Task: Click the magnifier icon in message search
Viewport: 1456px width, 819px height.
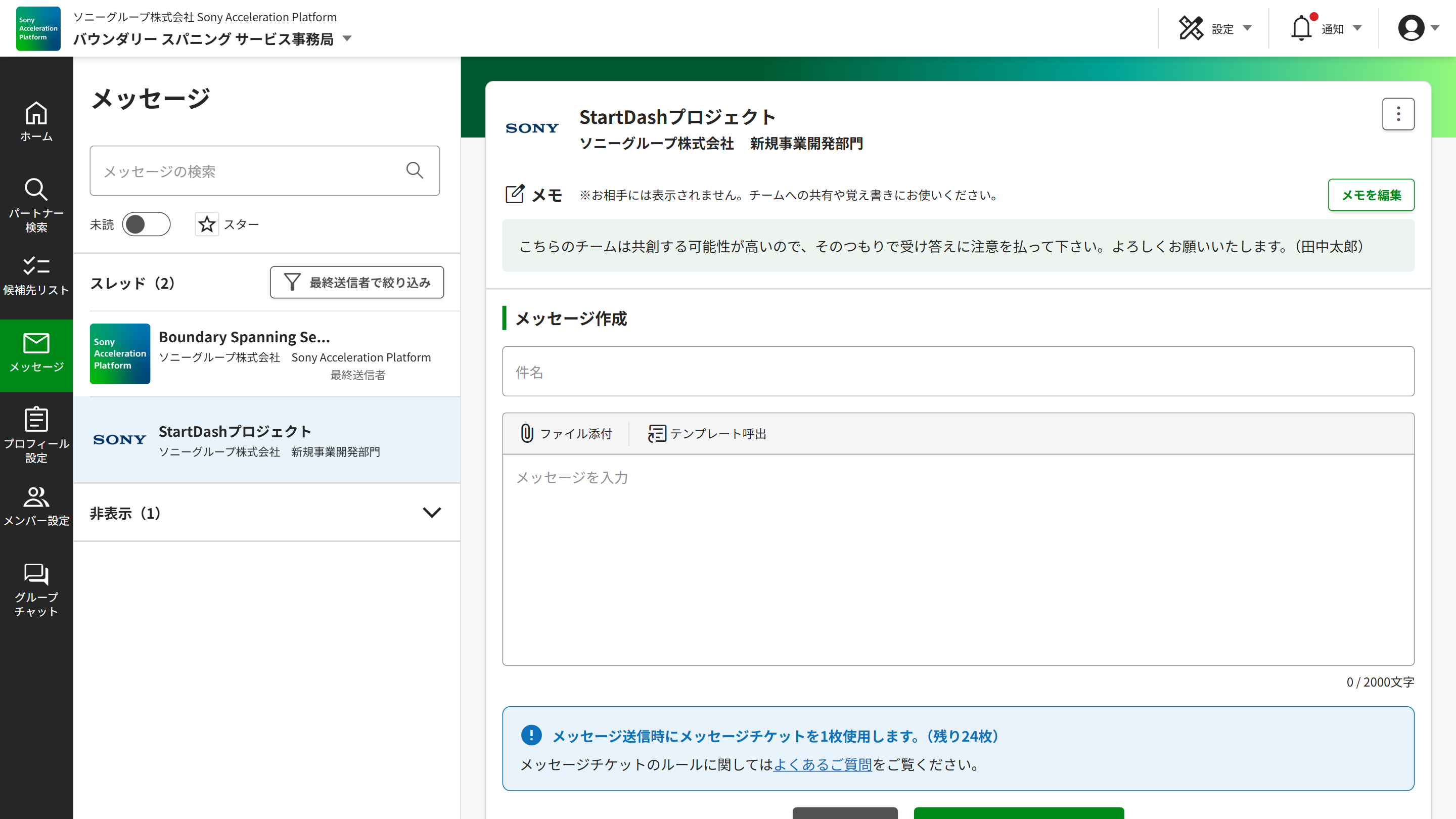Action: pyautogui.click(x=415, y=171)
